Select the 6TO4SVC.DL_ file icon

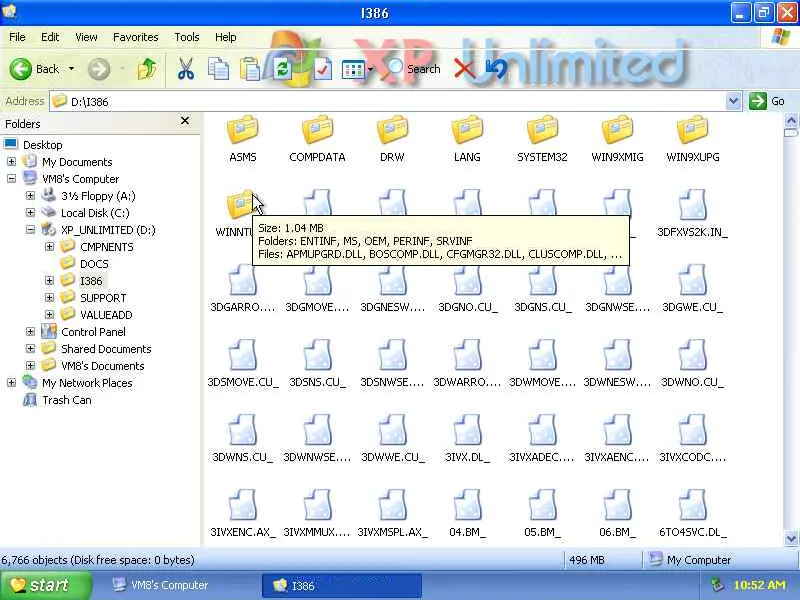(692, 505)
